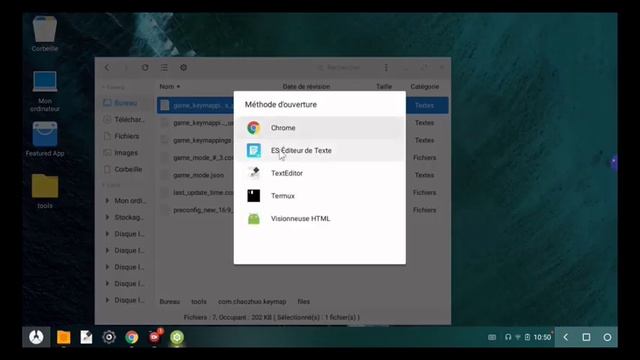Open Wi-Fi status in the system tray
The width and height of the screenshot is (640, 360).
(x=518, y=337)
